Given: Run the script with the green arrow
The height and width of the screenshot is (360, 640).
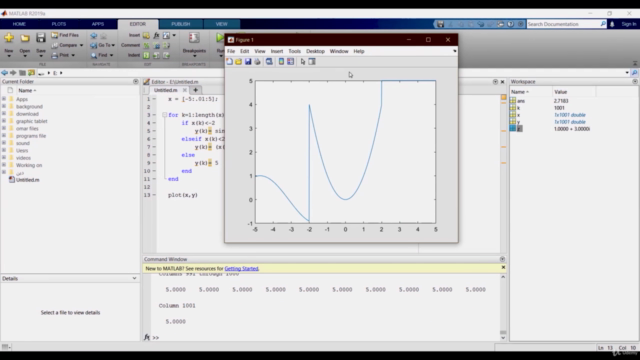Looking at the screenshot, I should point(220,38).
